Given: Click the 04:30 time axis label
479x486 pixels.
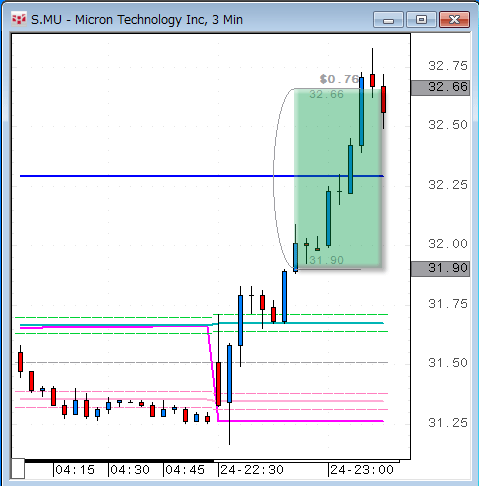Looking at the screenshot, I should (x=130, y=470).
